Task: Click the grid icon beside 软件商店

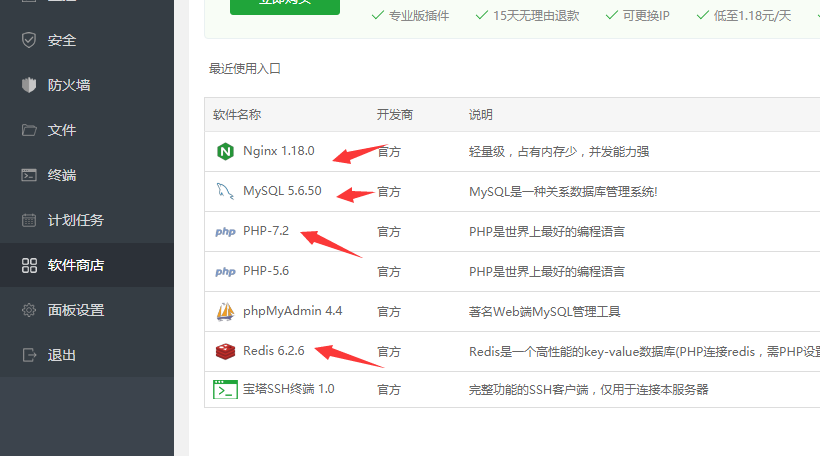Action: tap(29, 265)
